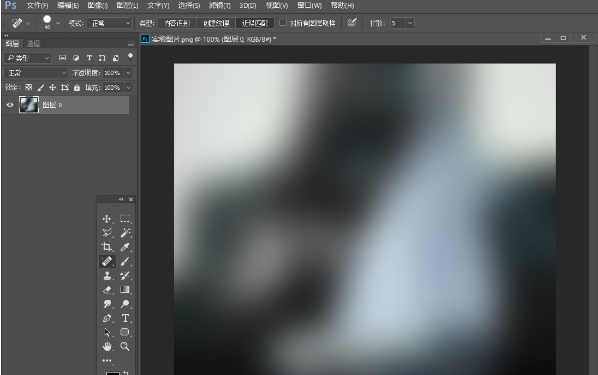Open the layer opacity dropdown arrow
Image resolution: width=598 pixels, height=375 pixels.
click(129, 72)
